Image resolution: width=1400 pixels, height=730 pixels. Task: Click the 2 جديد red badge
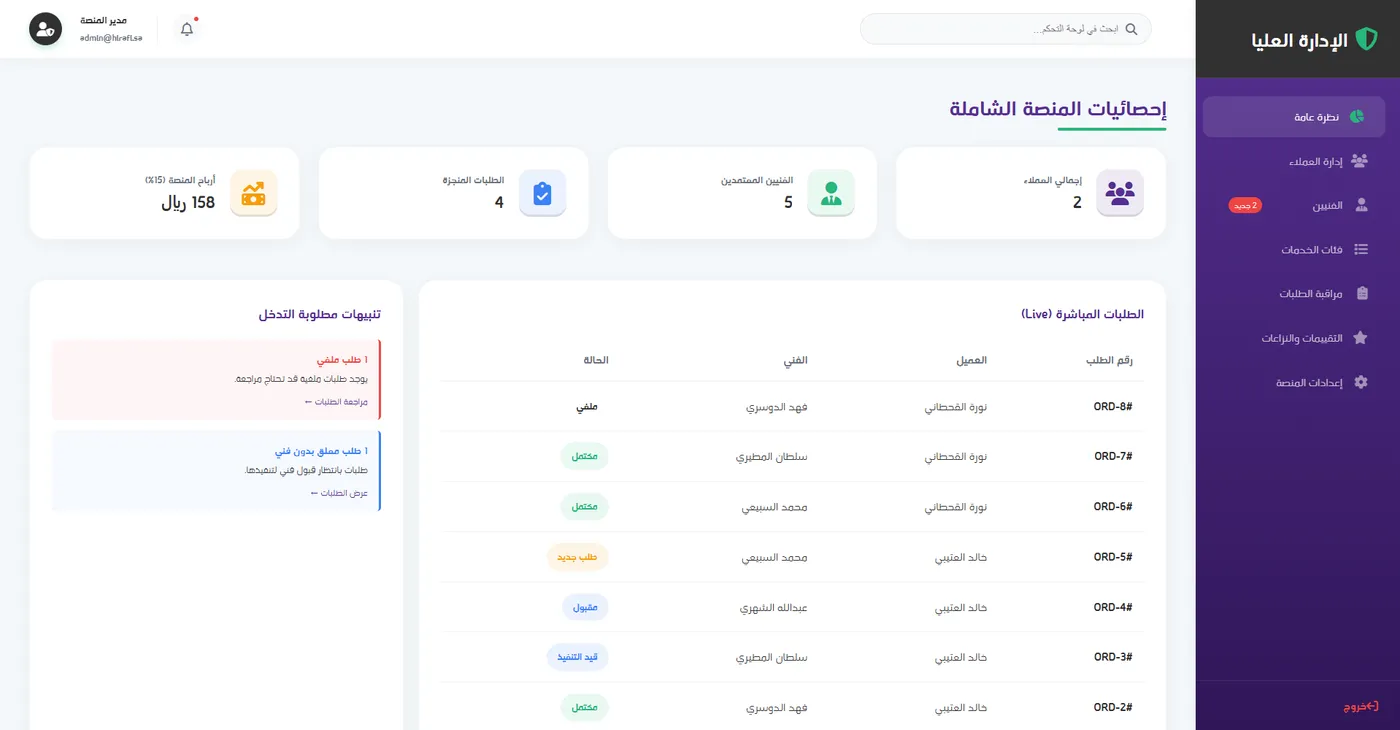coord(1245,205)
